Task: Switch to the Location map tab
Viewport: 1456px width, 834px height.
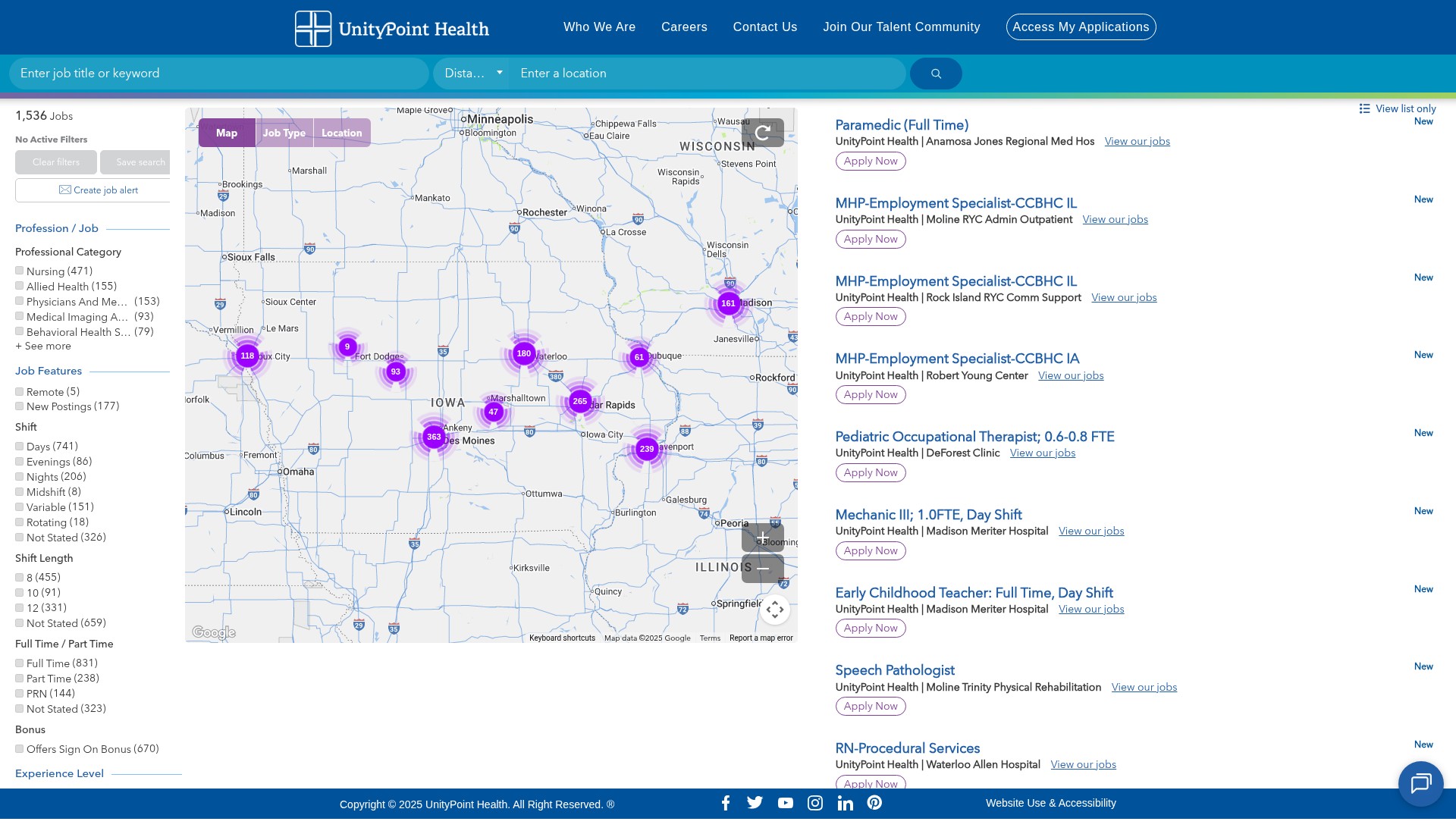Action: coord(342,133)
